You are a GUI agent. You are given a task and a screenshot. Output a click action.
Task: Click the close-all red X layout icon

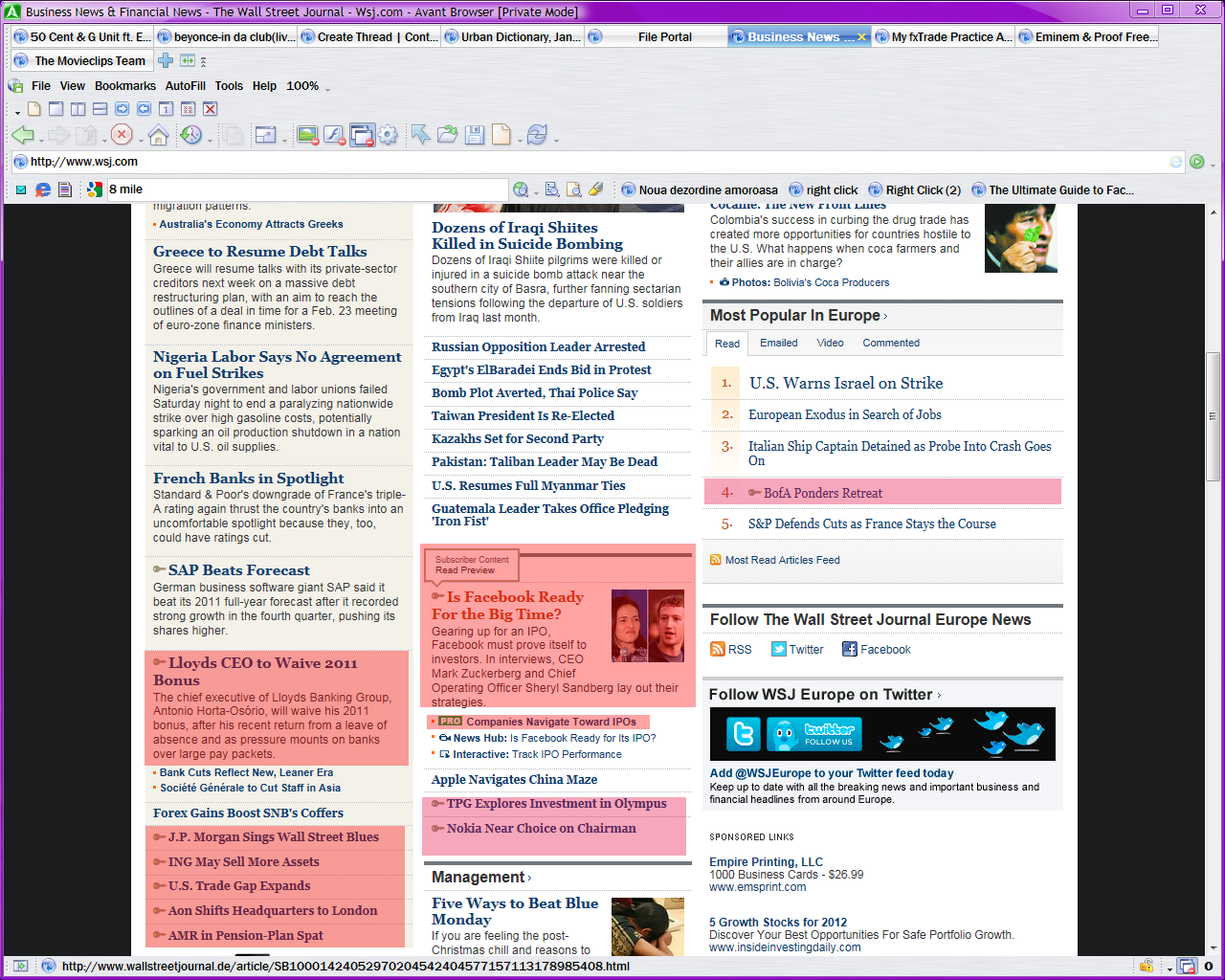click(x=211, y=109)
